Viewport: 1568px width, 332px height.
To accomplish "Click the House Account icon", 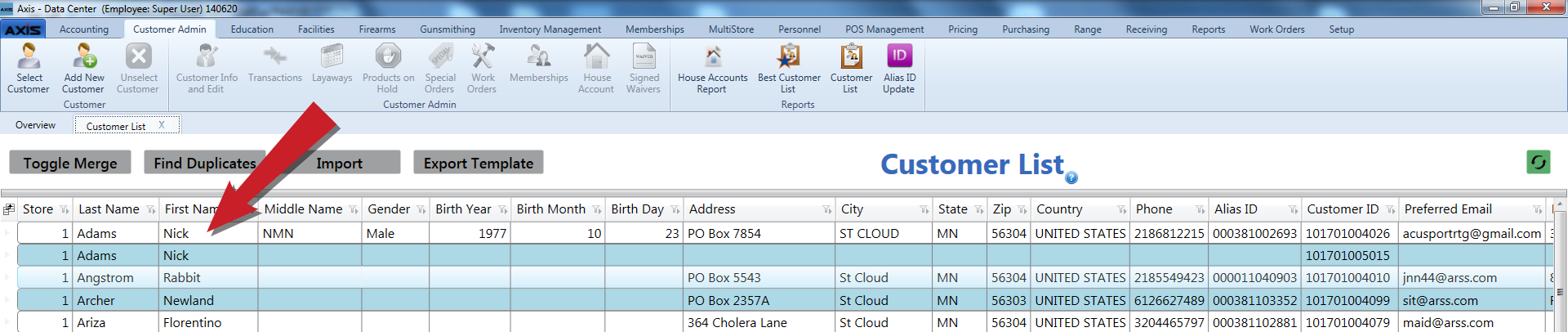I will tap(596, 68).
